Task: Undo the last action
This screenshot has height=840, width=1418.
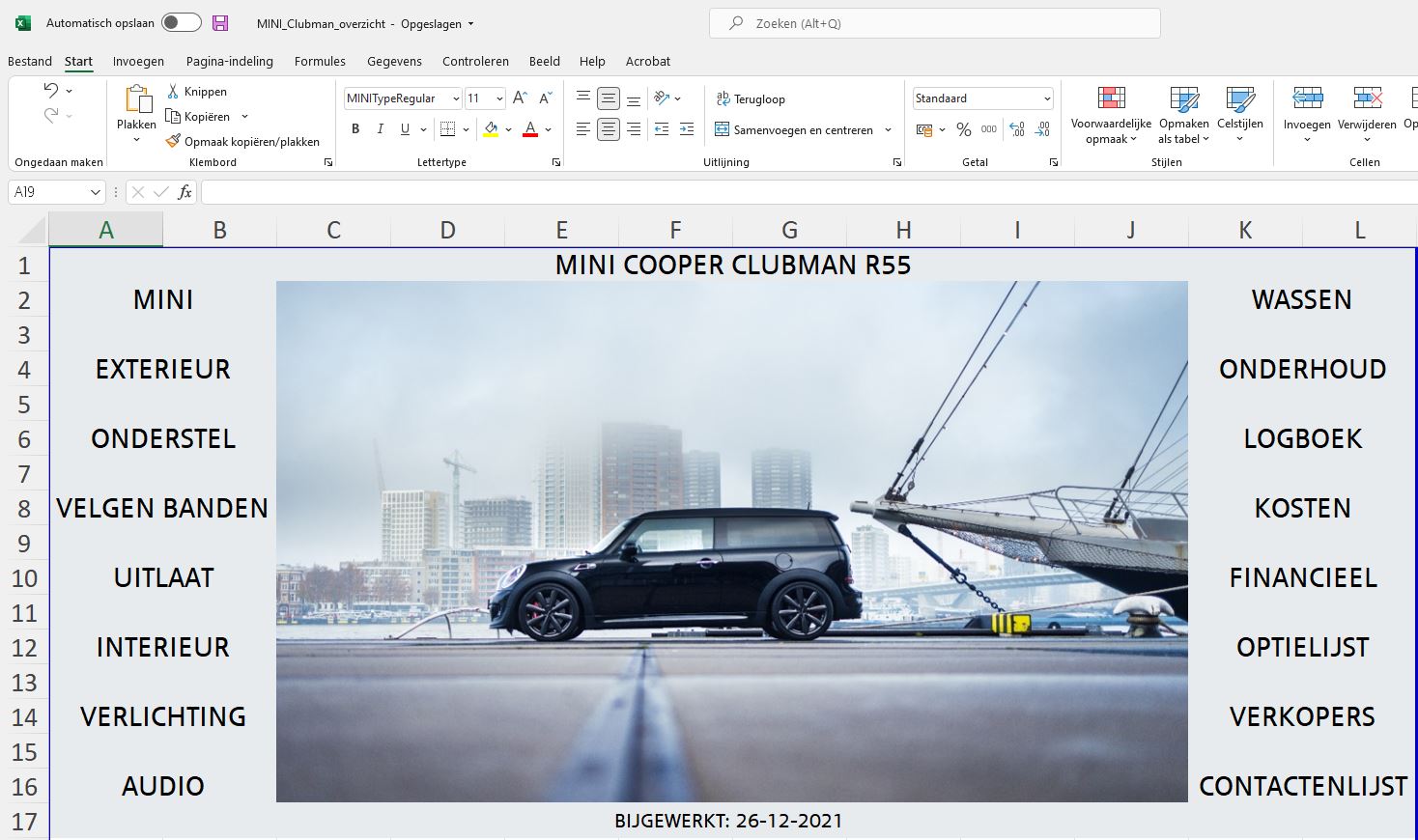Action: pos(51,90)
